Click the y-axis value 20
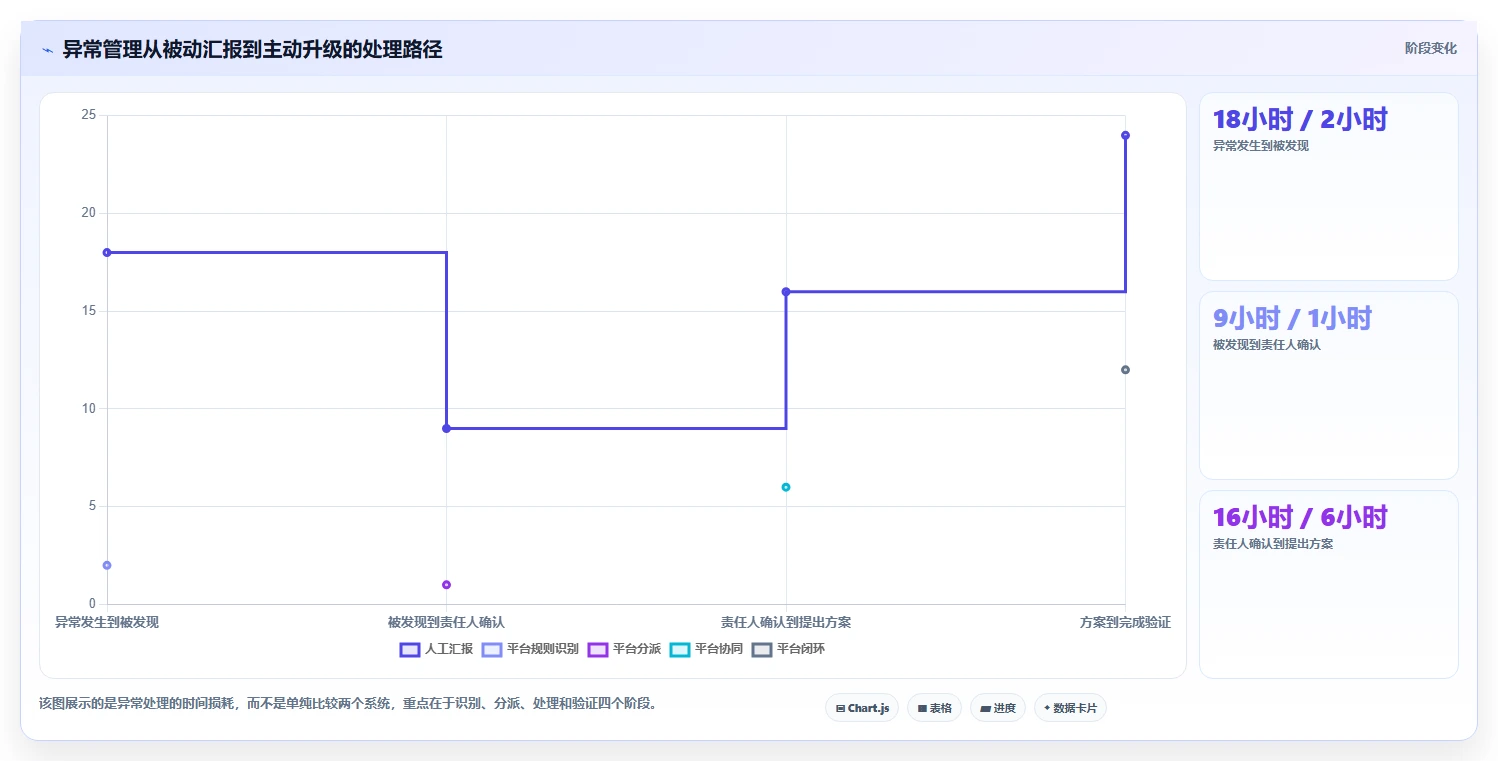Image resolution: width=1498 pixels, height=761 pixels. pos(89,213)
